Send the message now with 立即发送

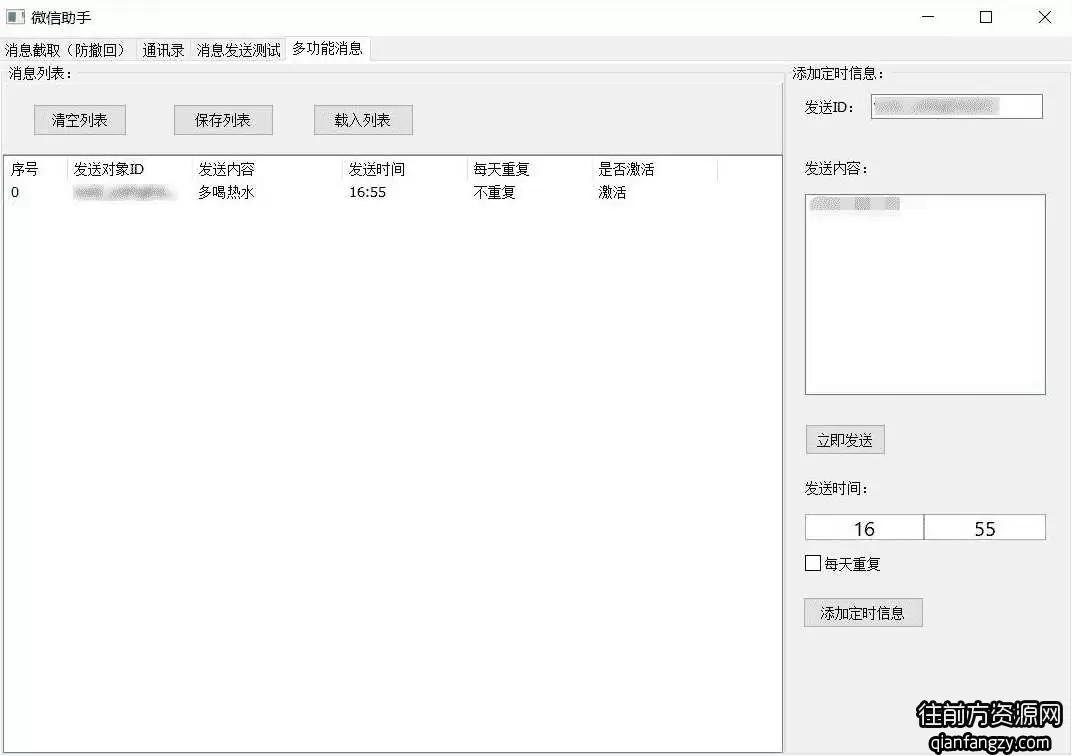[845, 440]
